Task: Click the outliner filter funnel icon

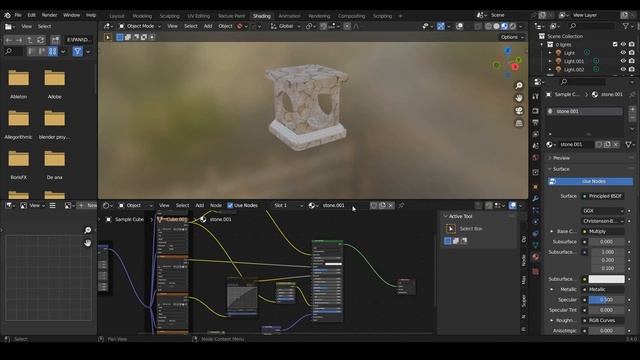Action: point(626,26)
